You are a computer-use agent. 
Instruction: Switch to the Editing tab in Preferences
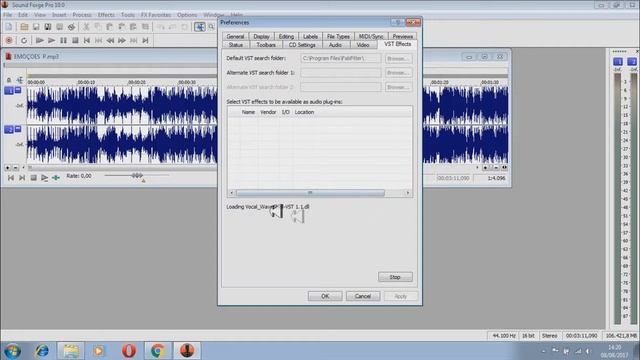[286, 36]
